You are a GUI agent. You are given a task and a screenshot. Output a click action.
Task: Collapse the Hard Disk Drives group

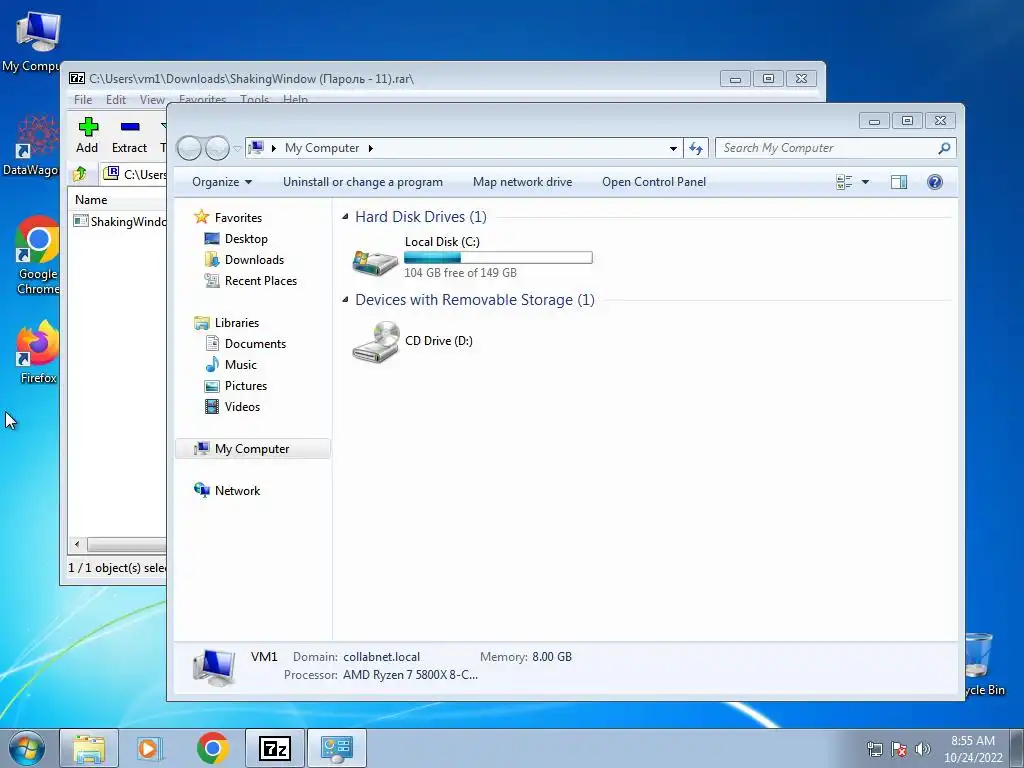pos(345,217)
